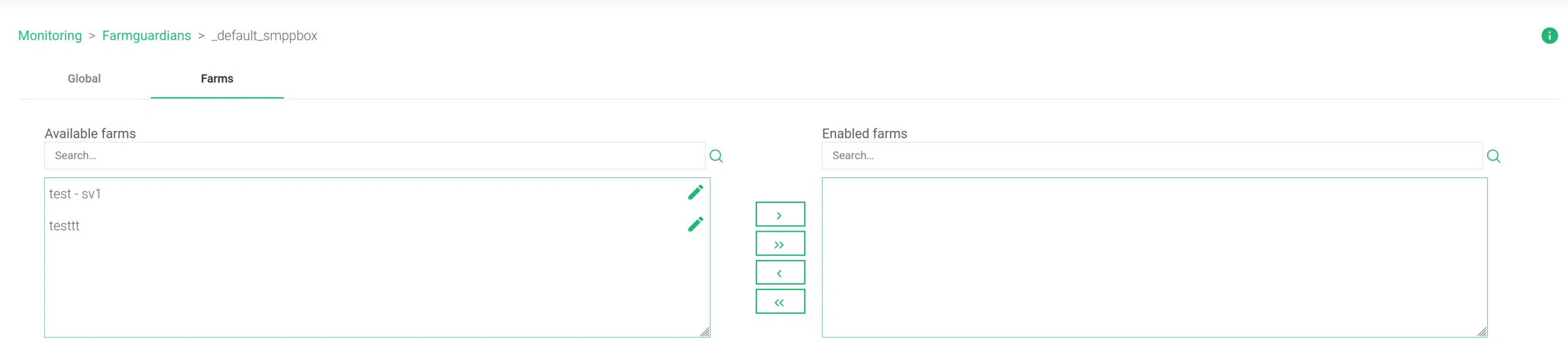
Task: Open Monitoring breadcrumb link
Action: point(50,35)
